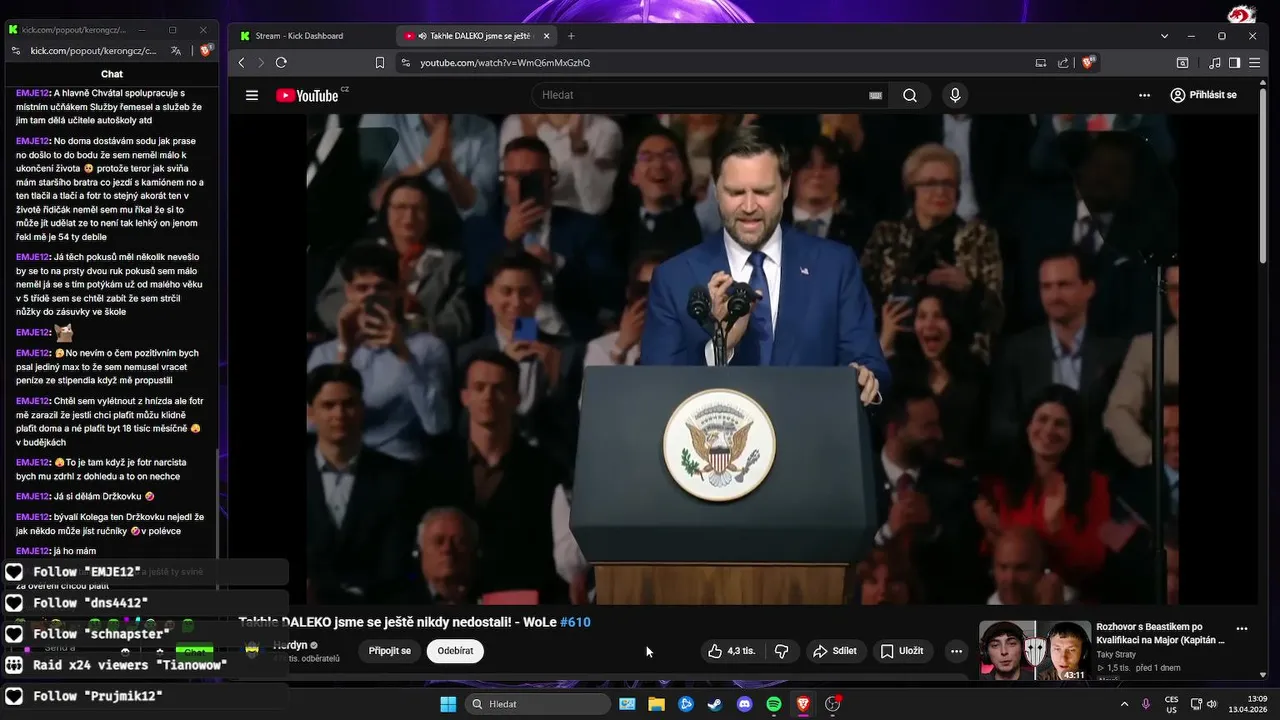This screenshot has width=1280, height=720.
Task: Open Discord from the taskbar
Action: [x=744, y=704]
